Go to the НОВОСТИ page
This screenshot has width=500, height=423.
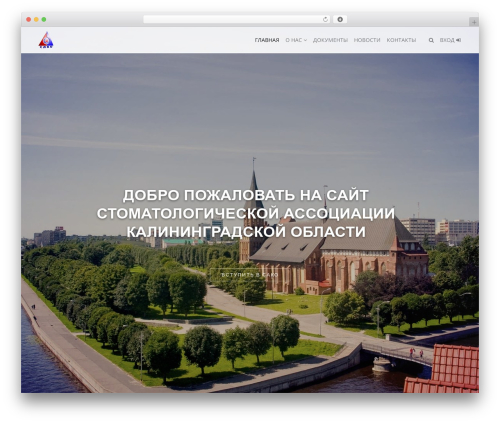(x=367, y=40)
